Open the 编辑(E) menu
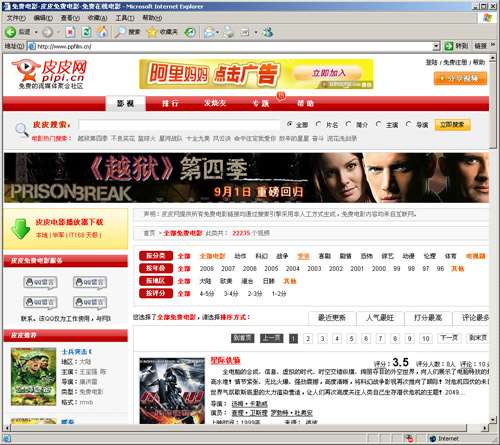500x445 pixels. [x=43, y=18]
